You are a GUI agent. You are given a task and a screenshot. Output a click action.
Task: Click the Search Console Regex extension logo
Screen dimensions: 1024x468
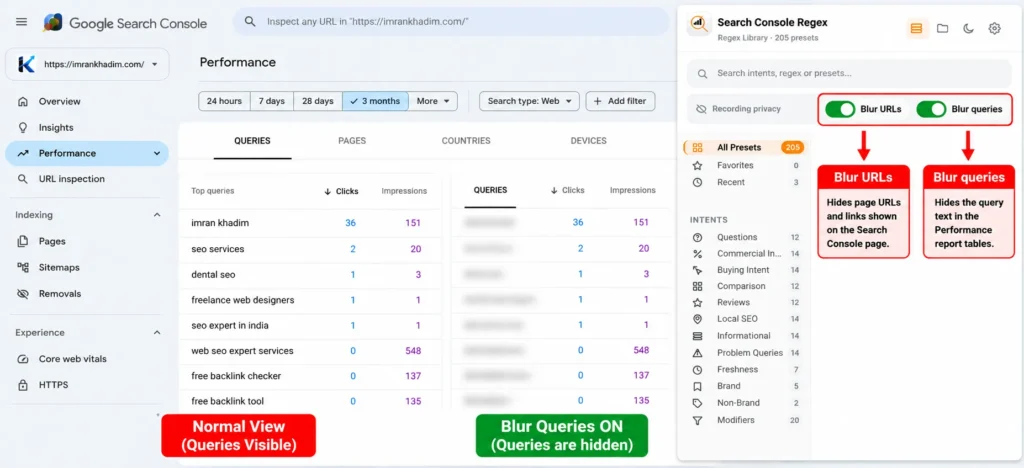(x=699, y=25)
